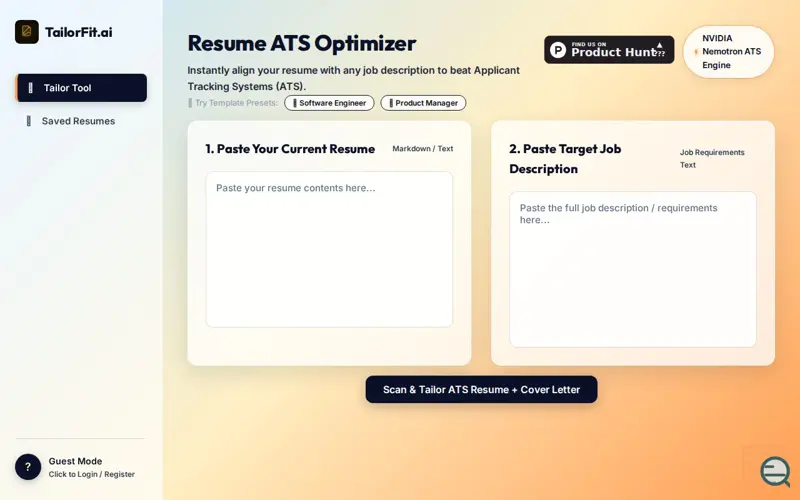
Task: Click the Guest Mode label
Action: (x=76, y=461)
